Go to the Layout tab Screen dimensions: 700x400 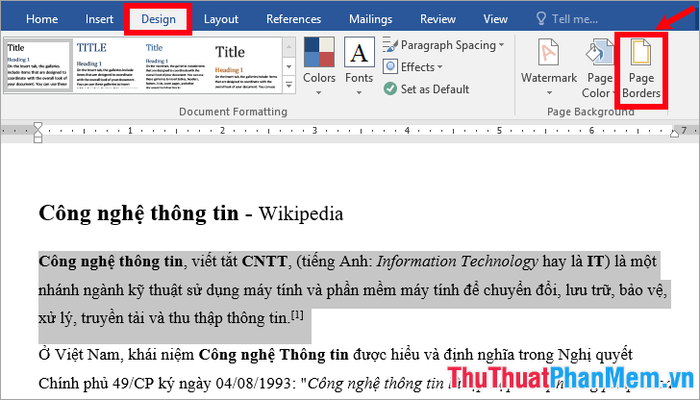pyautogui.click(x=220, y=18)
